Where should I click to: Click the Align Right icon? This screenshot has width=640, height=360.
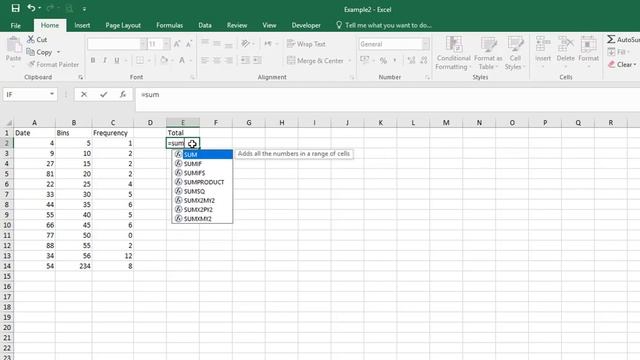[x=229, y=60]
